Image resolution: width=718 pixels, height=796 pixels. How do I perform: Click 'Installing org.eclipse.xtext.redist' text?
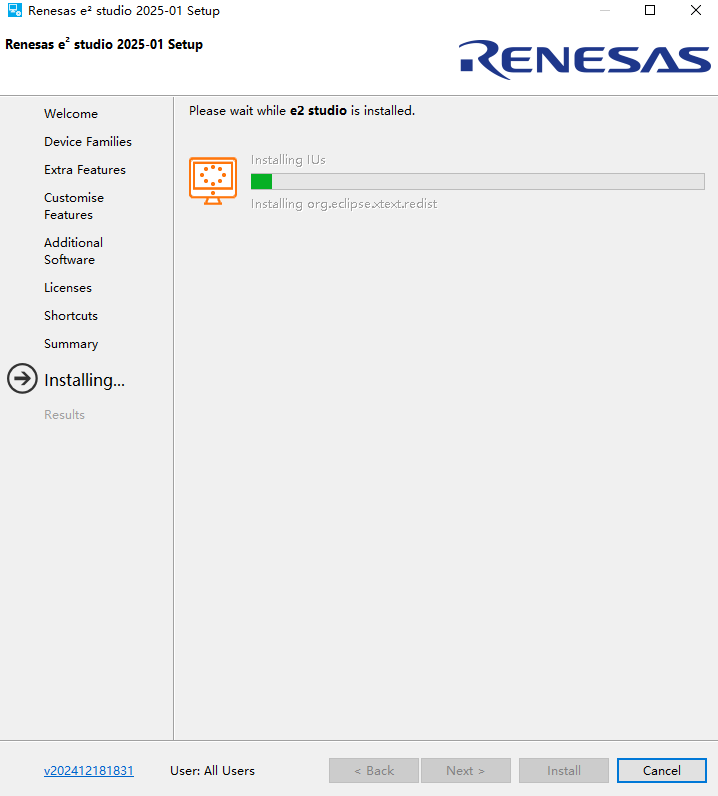pos(344,204)
